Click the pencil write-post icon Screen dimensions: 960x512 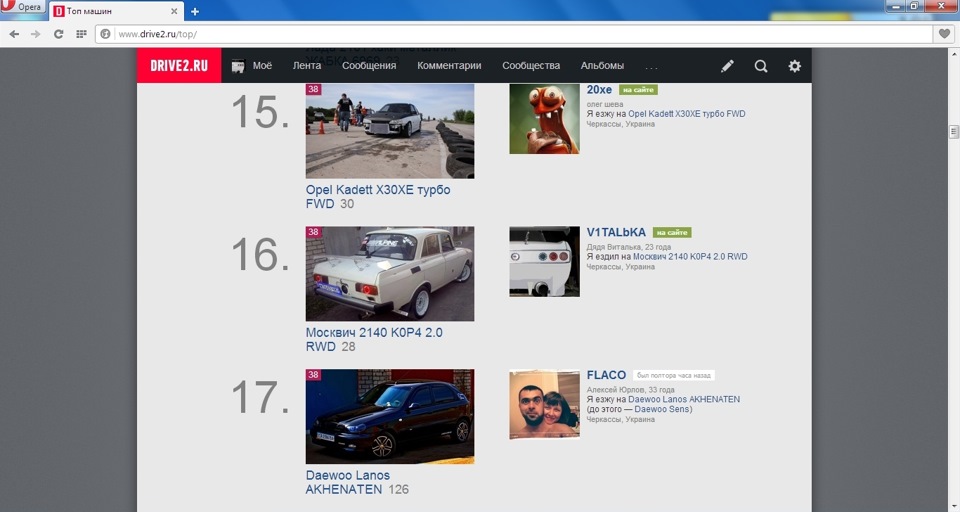pyautogui.click(x=727, y=66)
